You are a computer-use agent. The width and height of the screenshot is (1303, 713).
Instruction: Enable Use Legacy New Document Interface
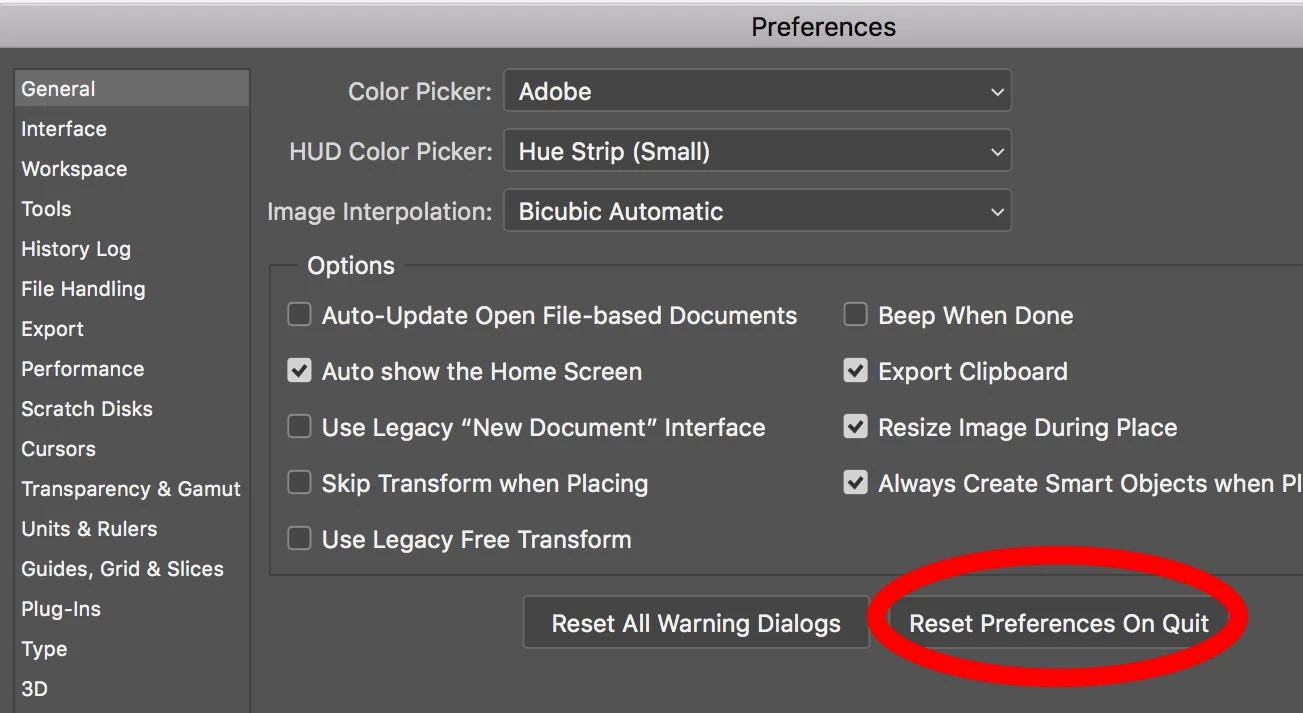[x=299, y=427]
